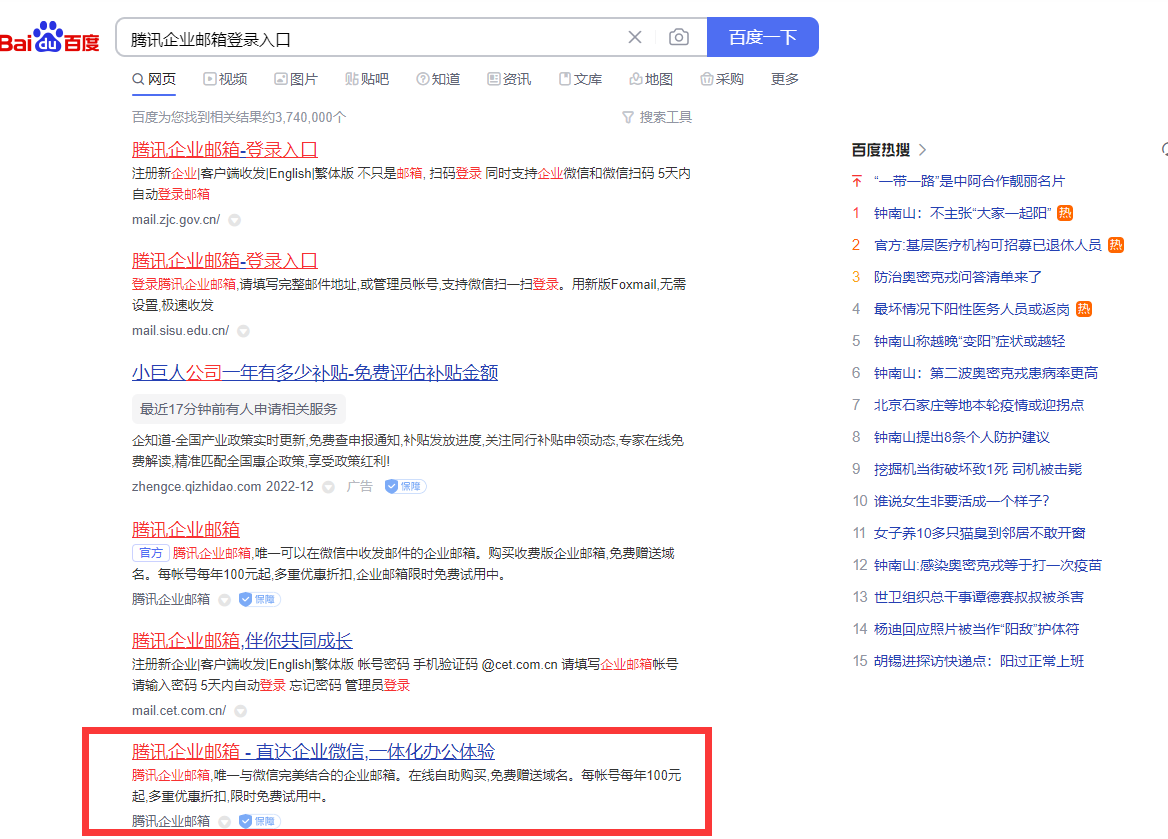The width and height of the screenshot is (1168, 839).
Task: Open hot search 谁说女生非要活成一个样子?
Action: pos(962,501)
